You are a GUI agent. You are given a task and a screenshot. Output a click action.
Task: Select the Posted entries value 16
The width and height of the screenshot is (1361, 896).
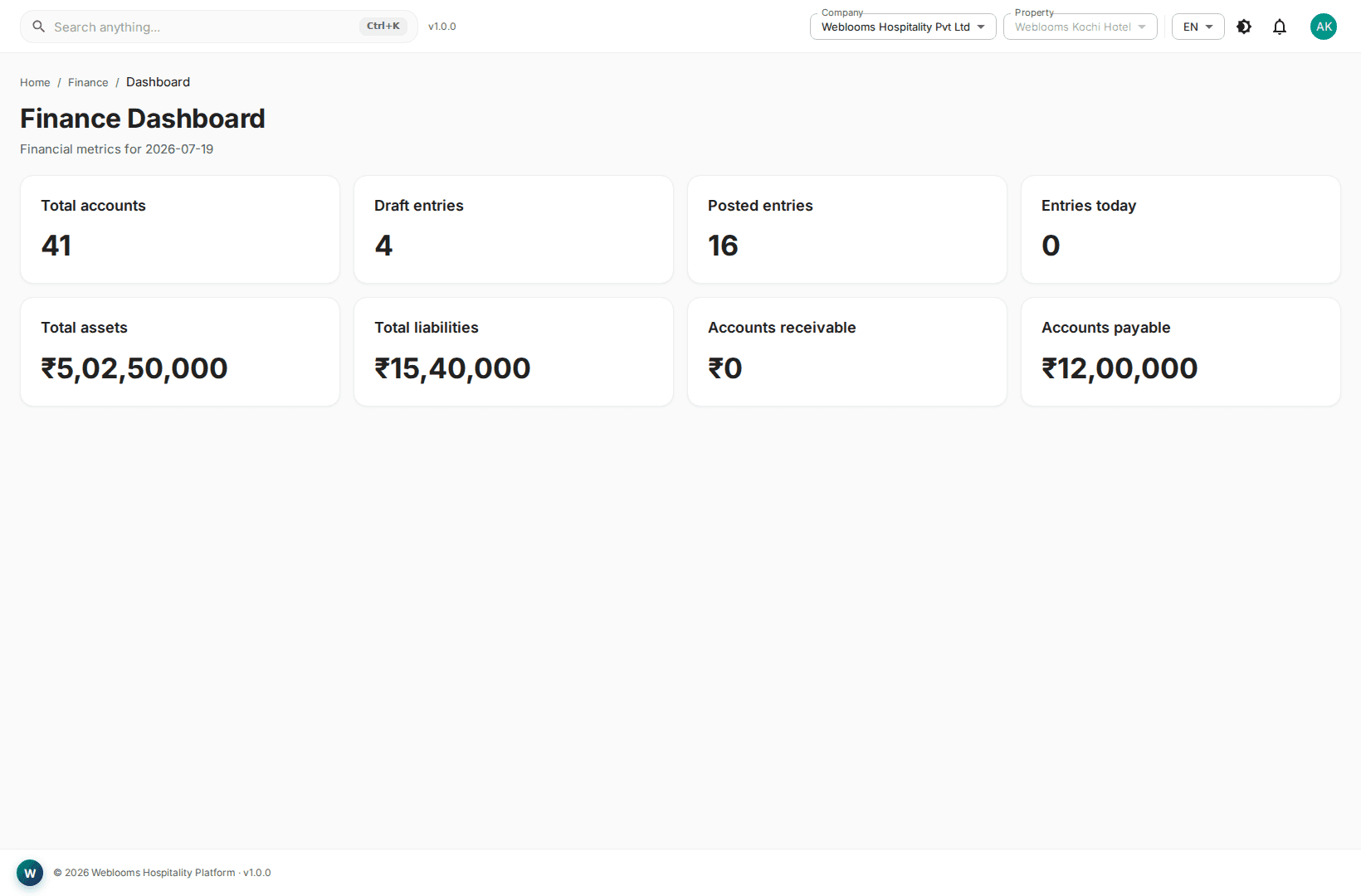pos(723,246)
